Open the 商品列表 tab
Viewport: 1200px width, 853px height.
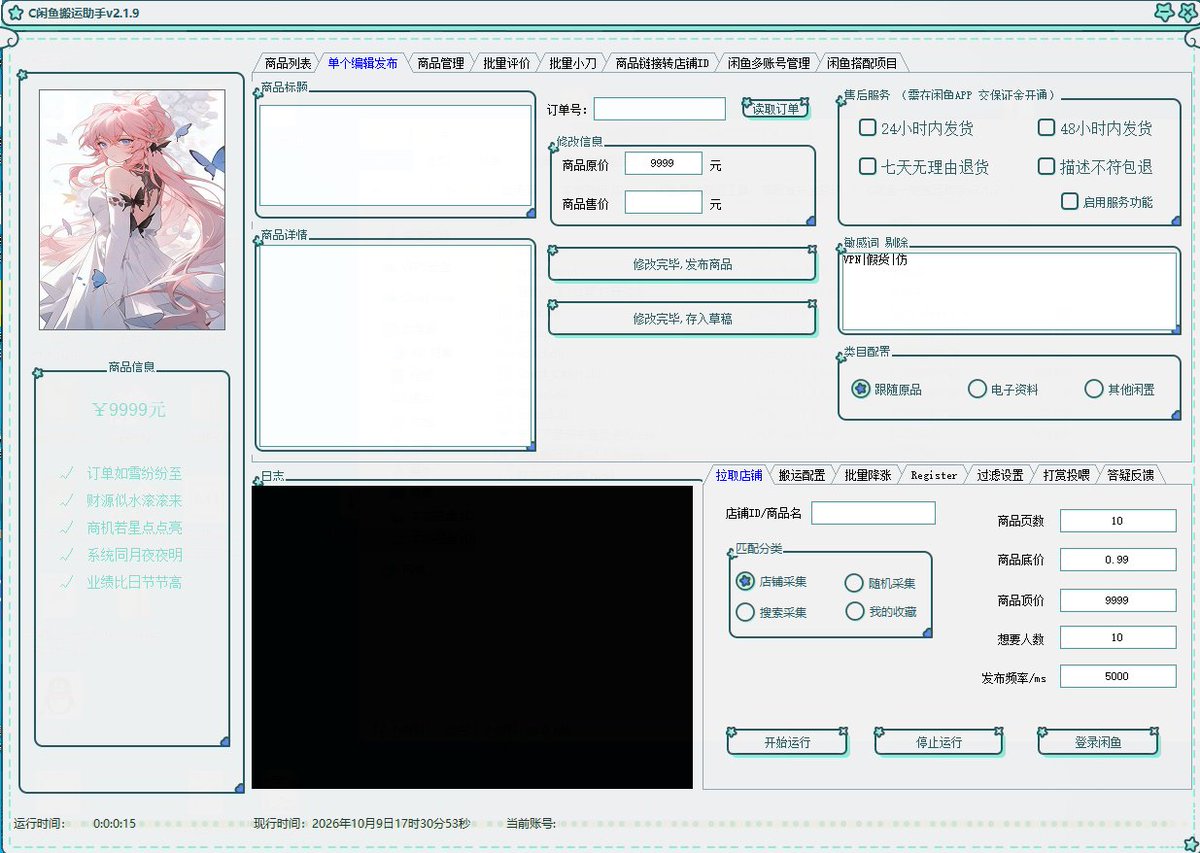pyautogui.click(x=287, y=63)
